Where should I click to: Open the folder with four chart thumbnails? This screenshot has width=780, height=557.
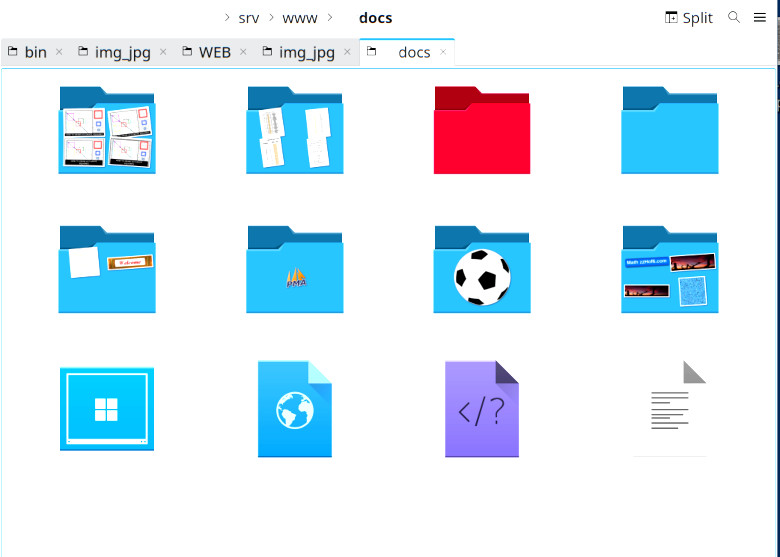(x=107, y=130)
